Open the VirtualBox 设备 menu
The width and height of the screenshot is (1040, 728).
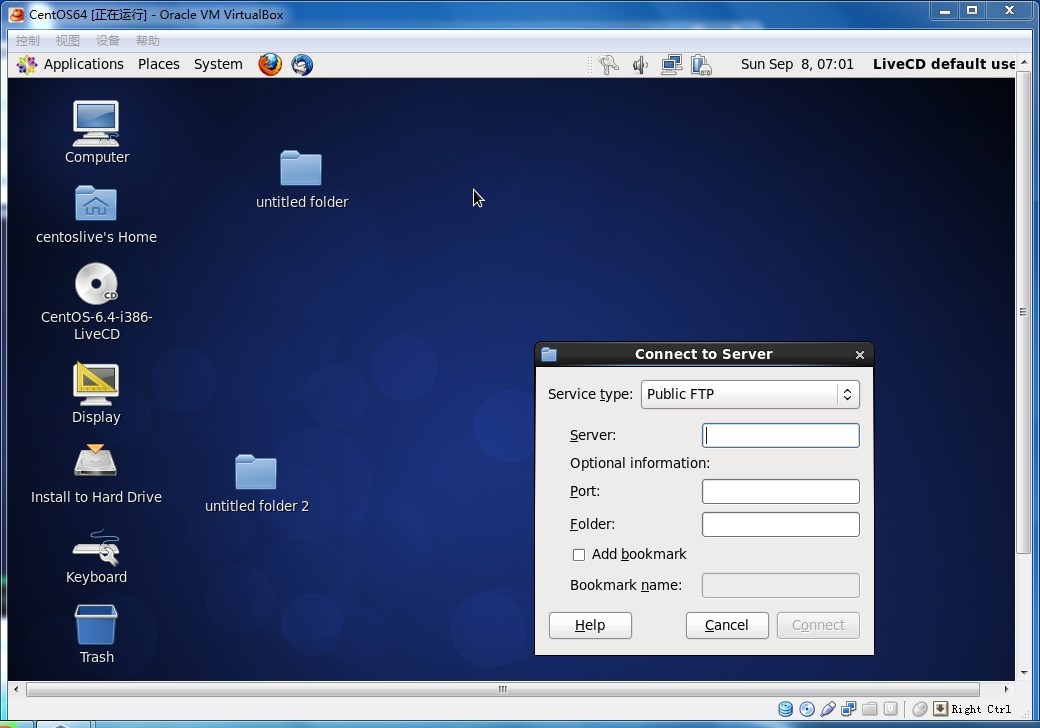pos(107,40)
